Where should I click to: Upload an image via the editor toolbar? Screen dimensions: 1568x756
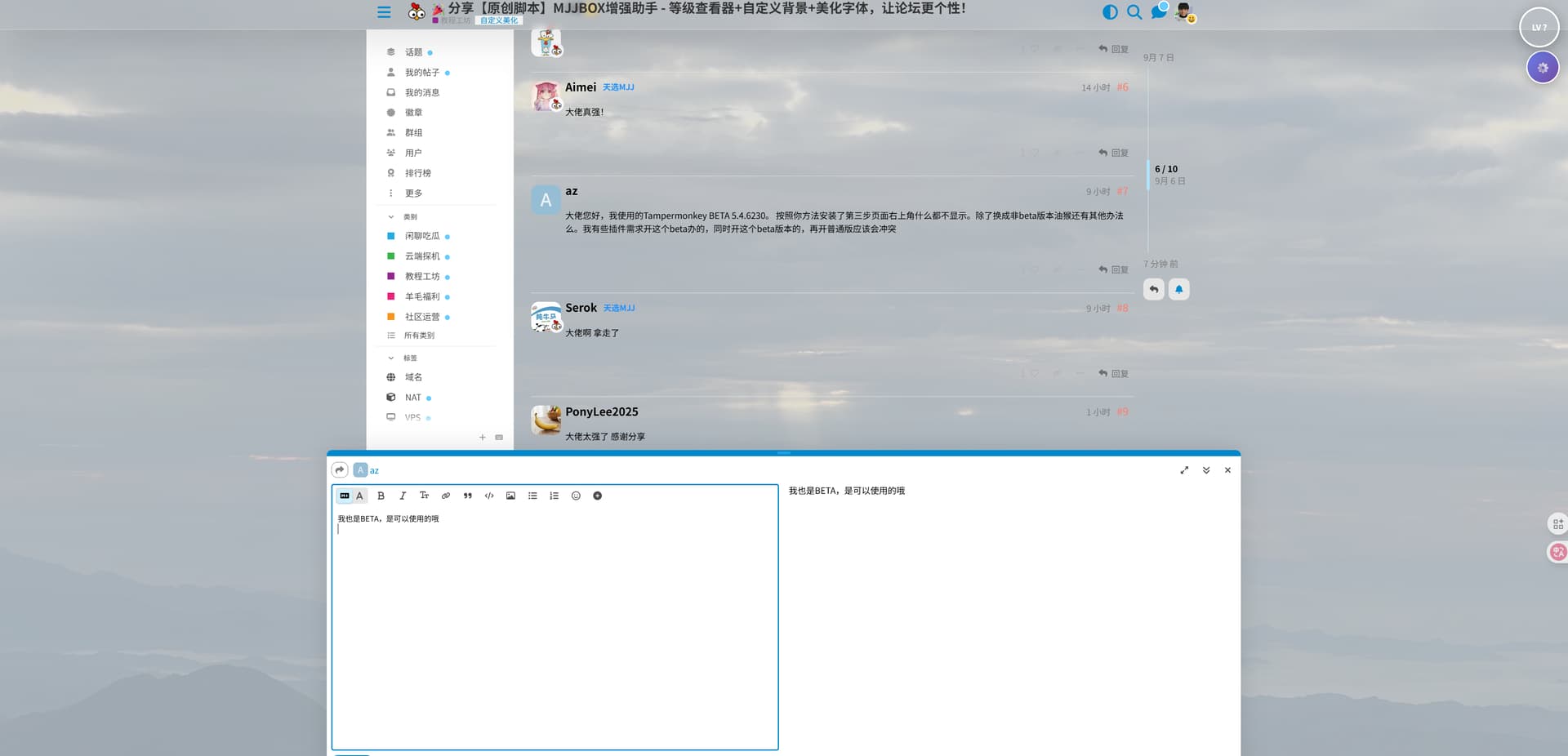pyautogui.click(x=510, y=496)
